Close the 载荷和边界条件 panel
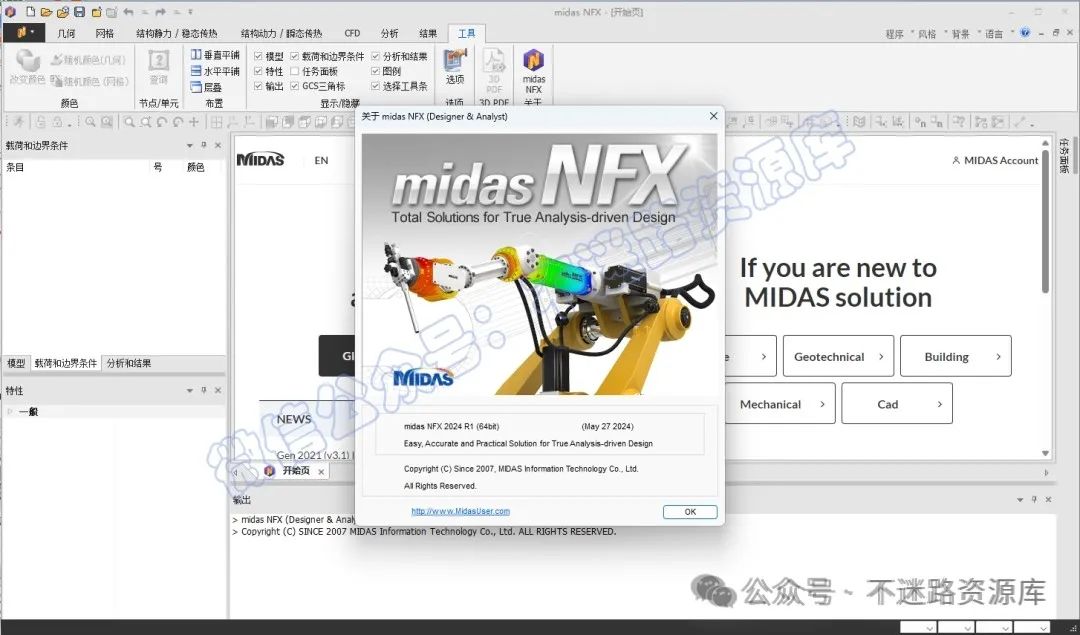Image resolution: width=1080 pixels, height=635 pixels. click(x=218, y=145)
